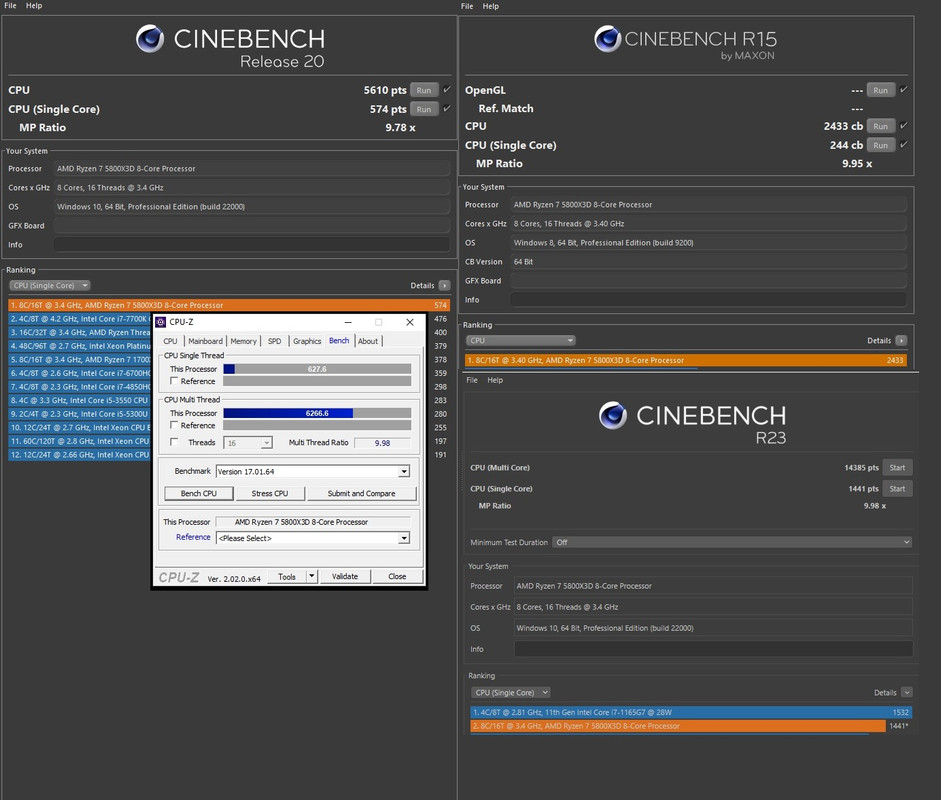Click the multi thread 6266.6 score bar

pos(317,413)
